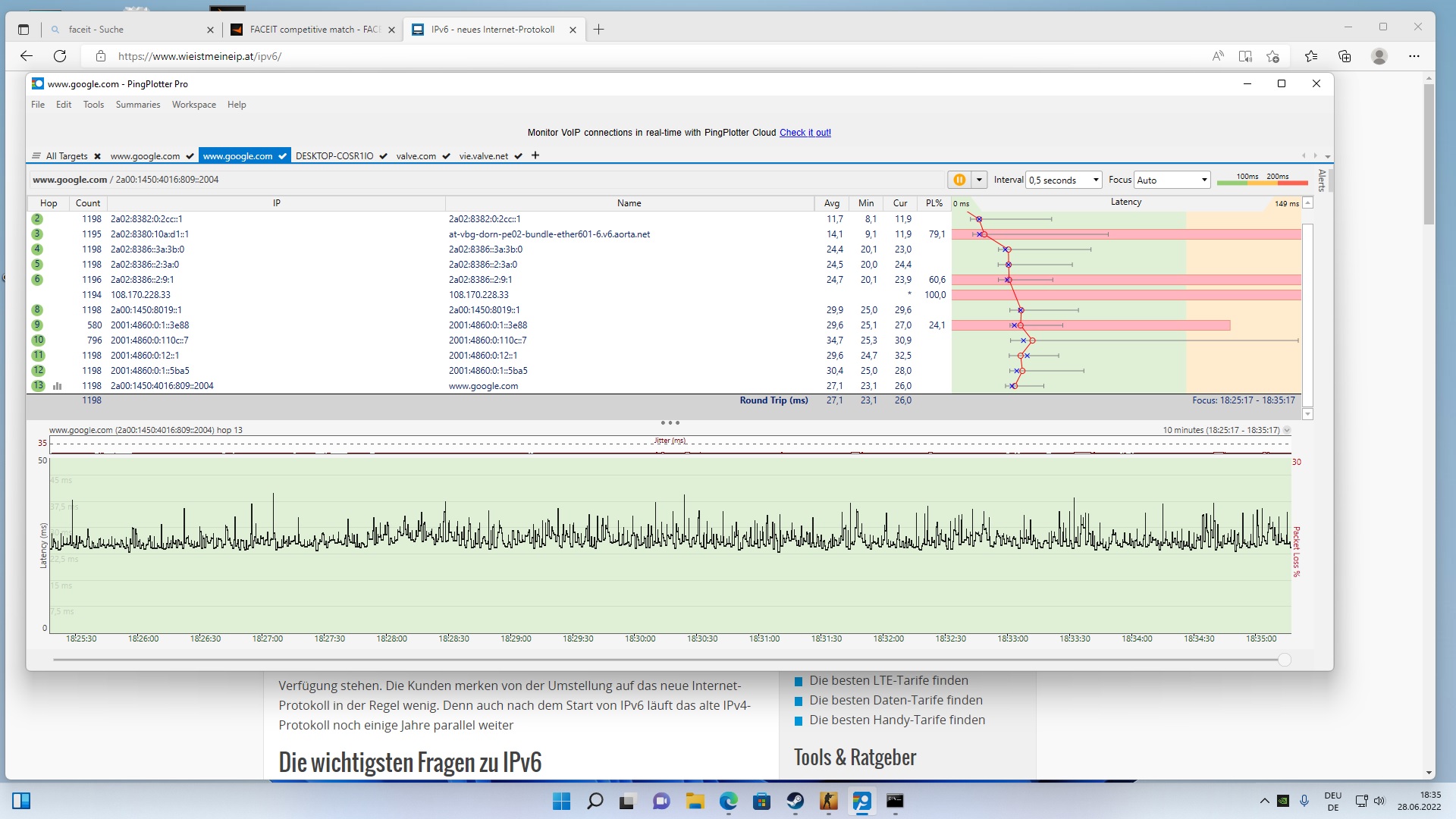Screen dimensions: 1456x819
Task: Click the hop 9 green circle icon
Action: pos(37,325)
